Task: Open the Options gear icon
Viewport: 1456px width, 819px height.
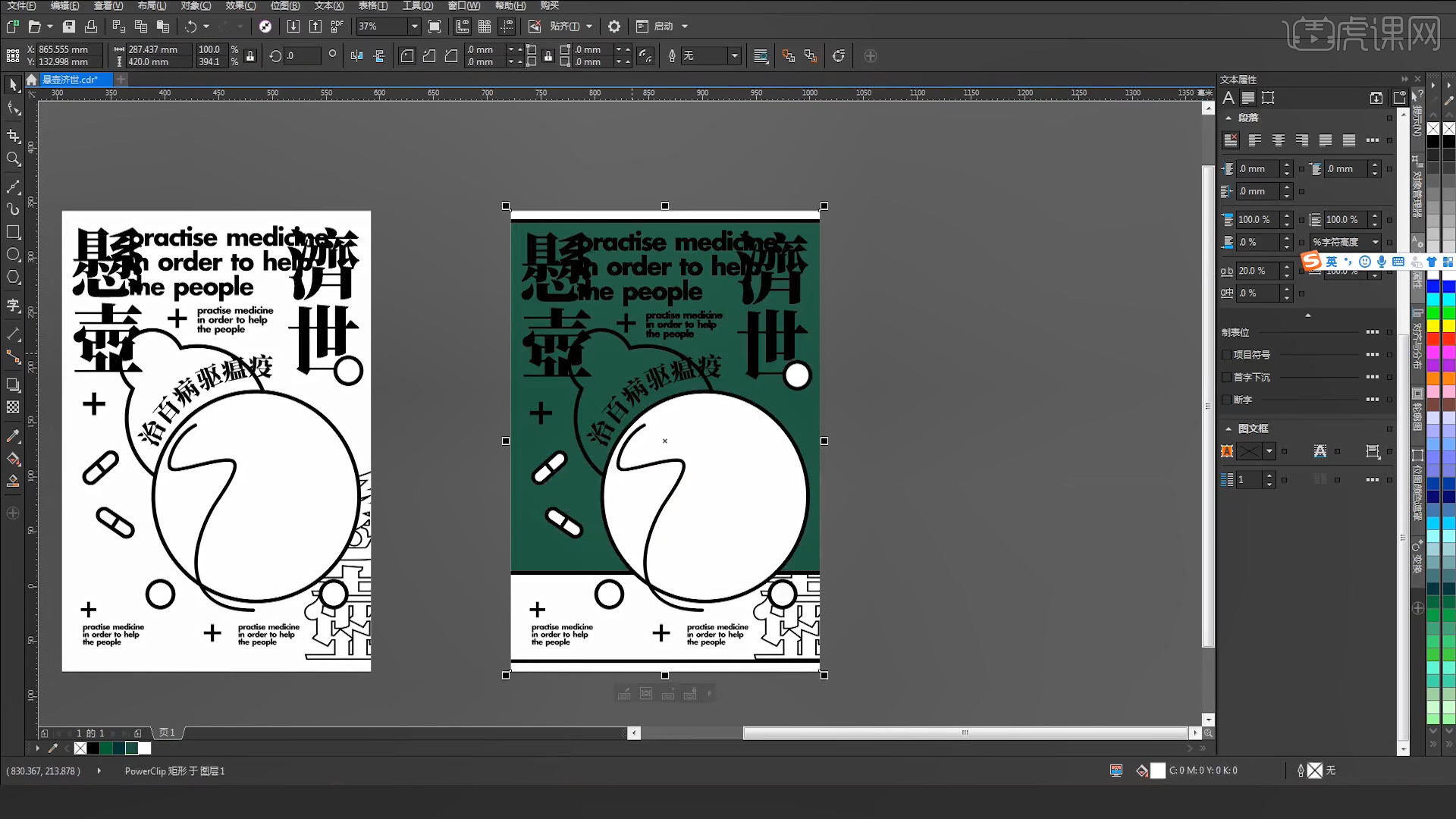Action: (x=614, y=26)
